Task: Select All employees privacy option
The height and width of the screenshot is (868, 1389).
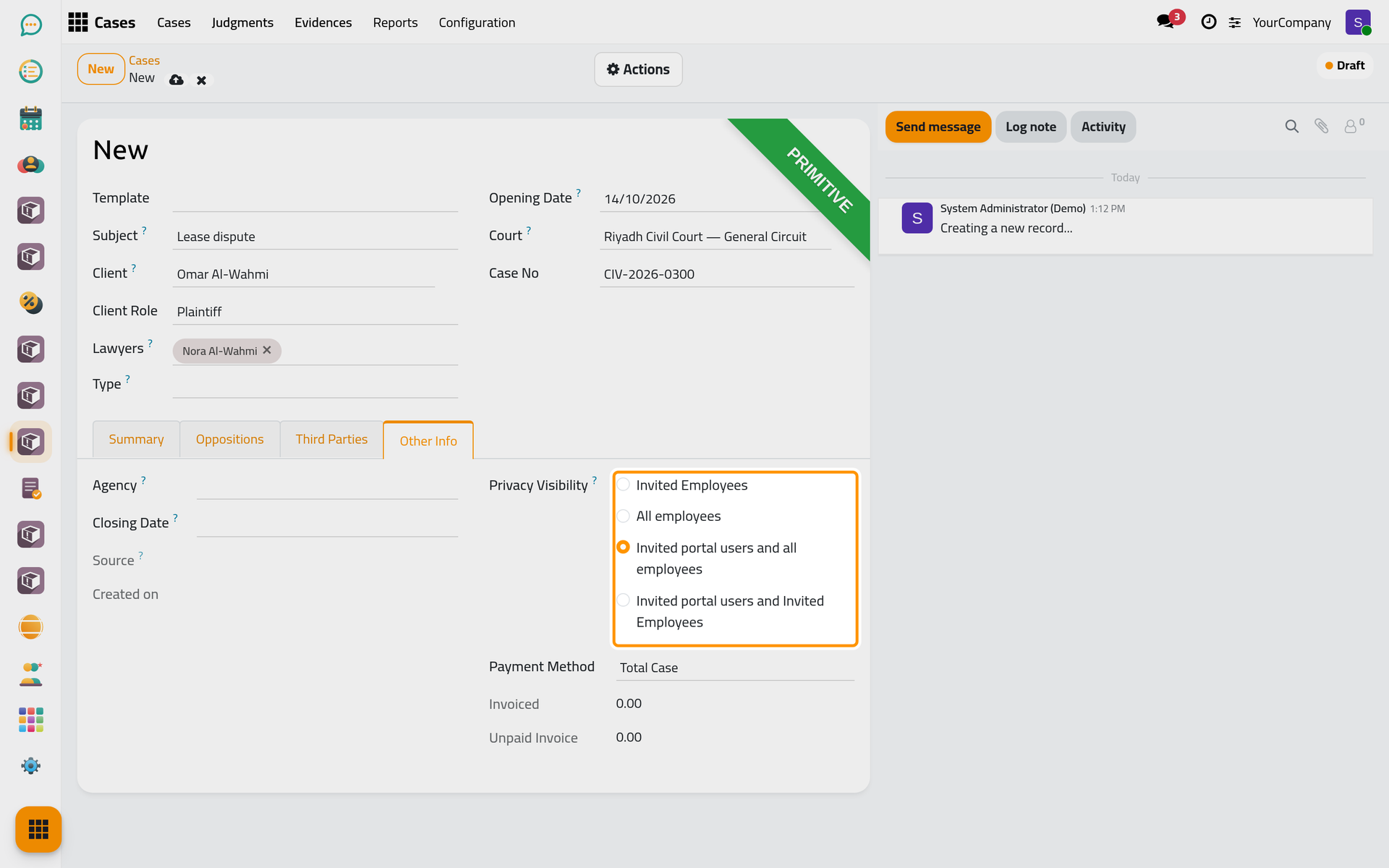Action: point(623,516)
